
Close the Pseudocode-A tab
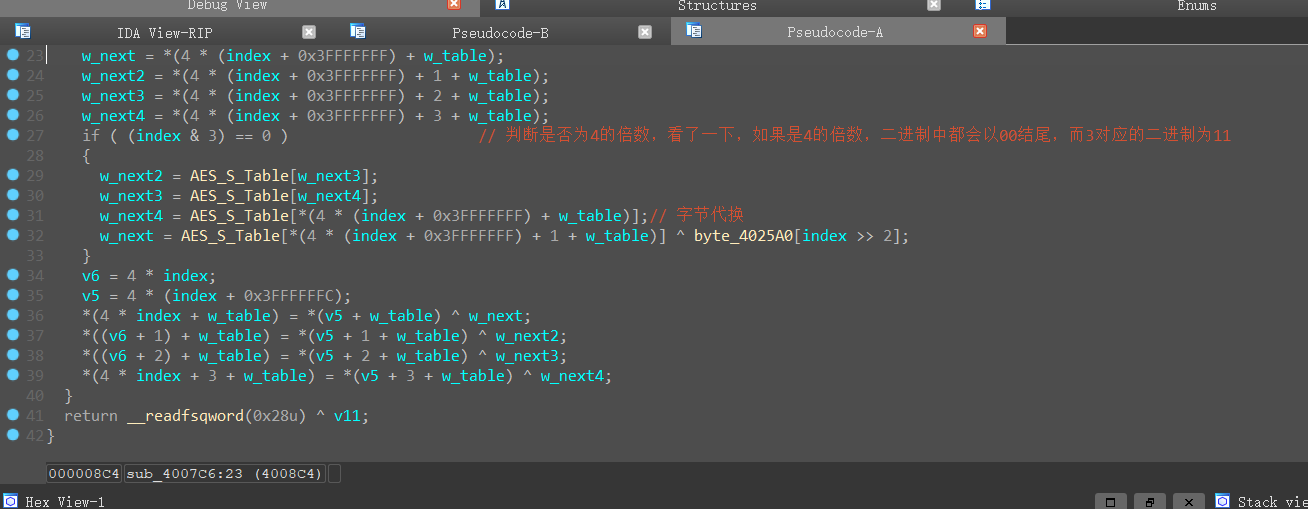point(980,32)
